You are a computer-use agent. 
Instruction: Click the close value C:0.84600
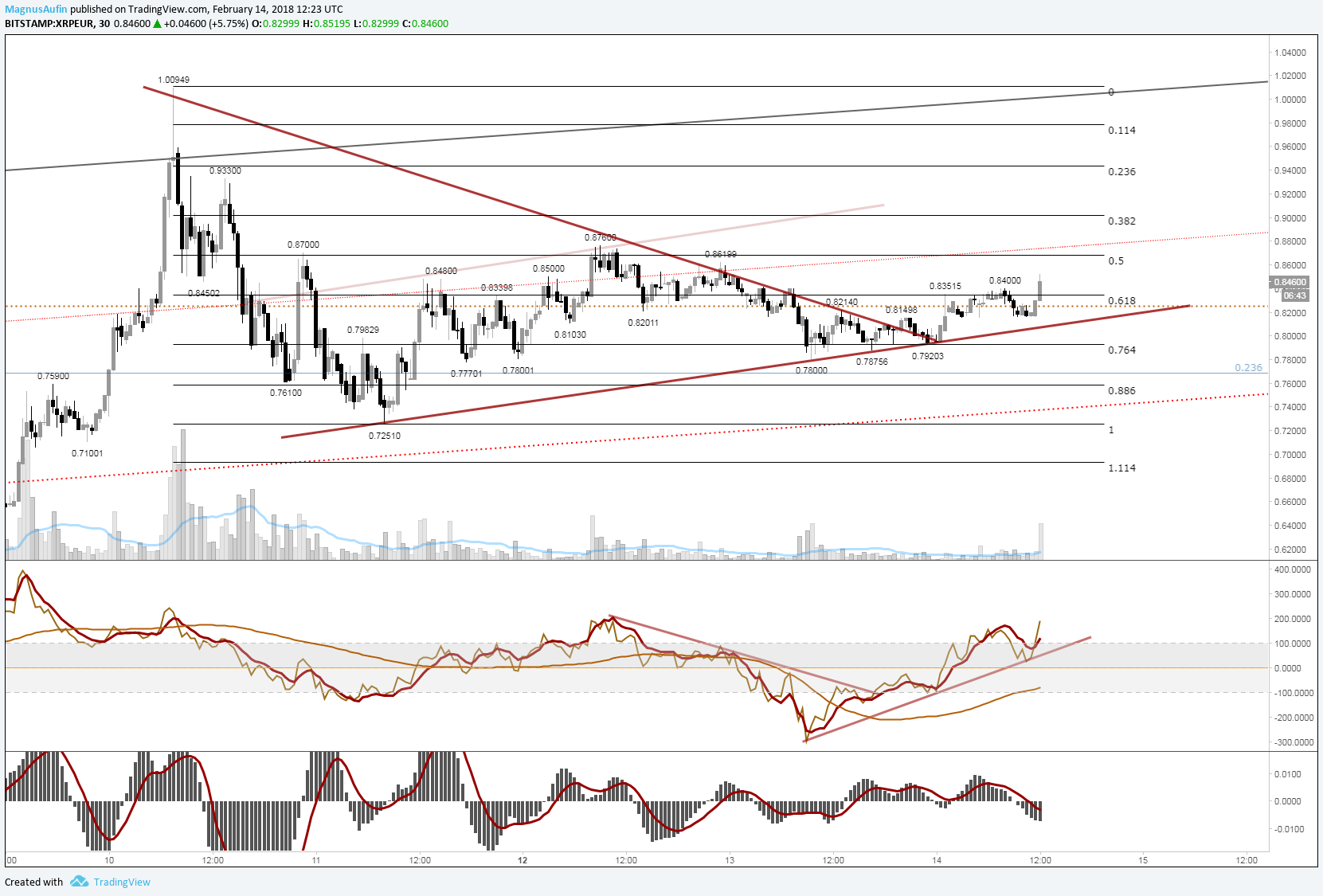(x=425, y=24)
